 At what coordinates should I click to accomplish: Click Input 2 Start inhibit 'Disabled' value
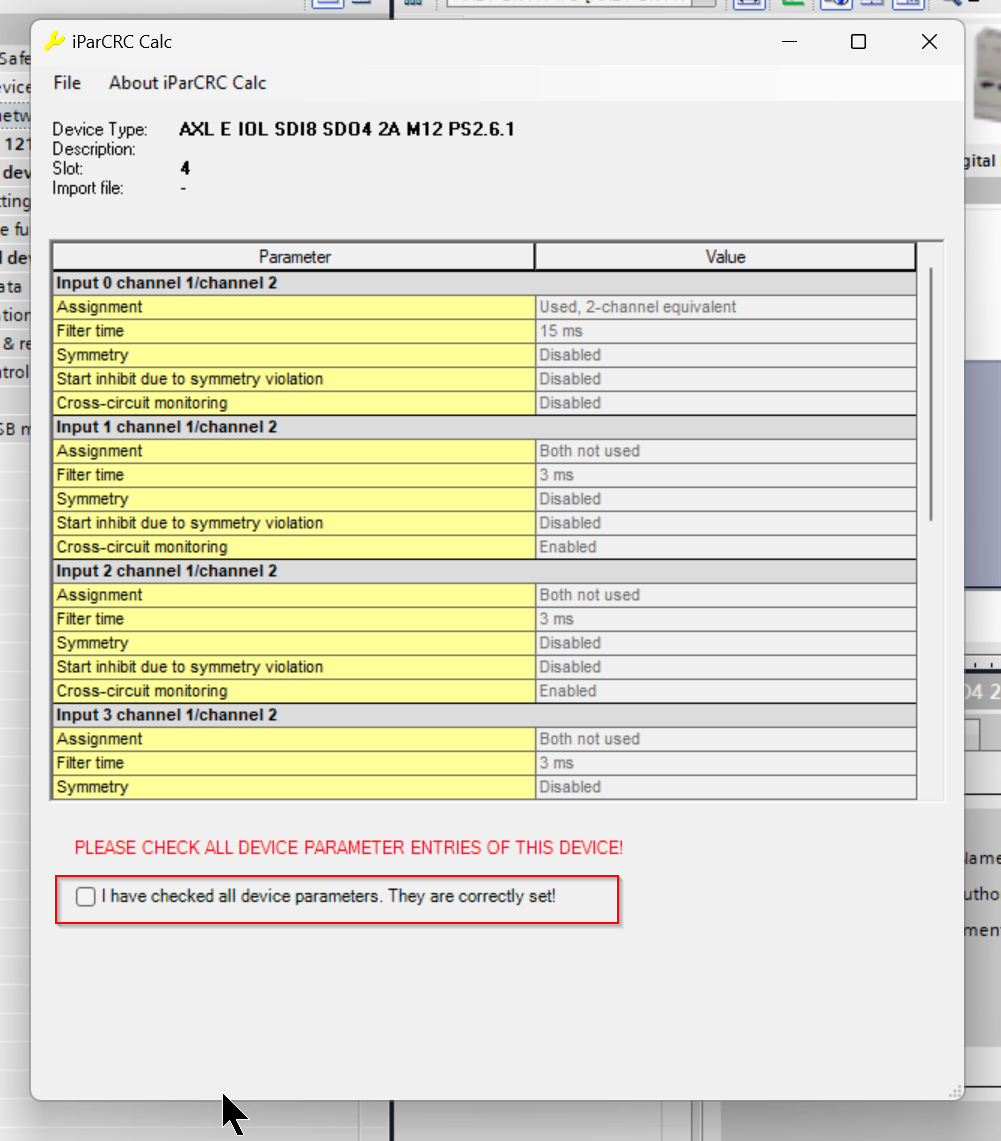click(x=725, y=667)
